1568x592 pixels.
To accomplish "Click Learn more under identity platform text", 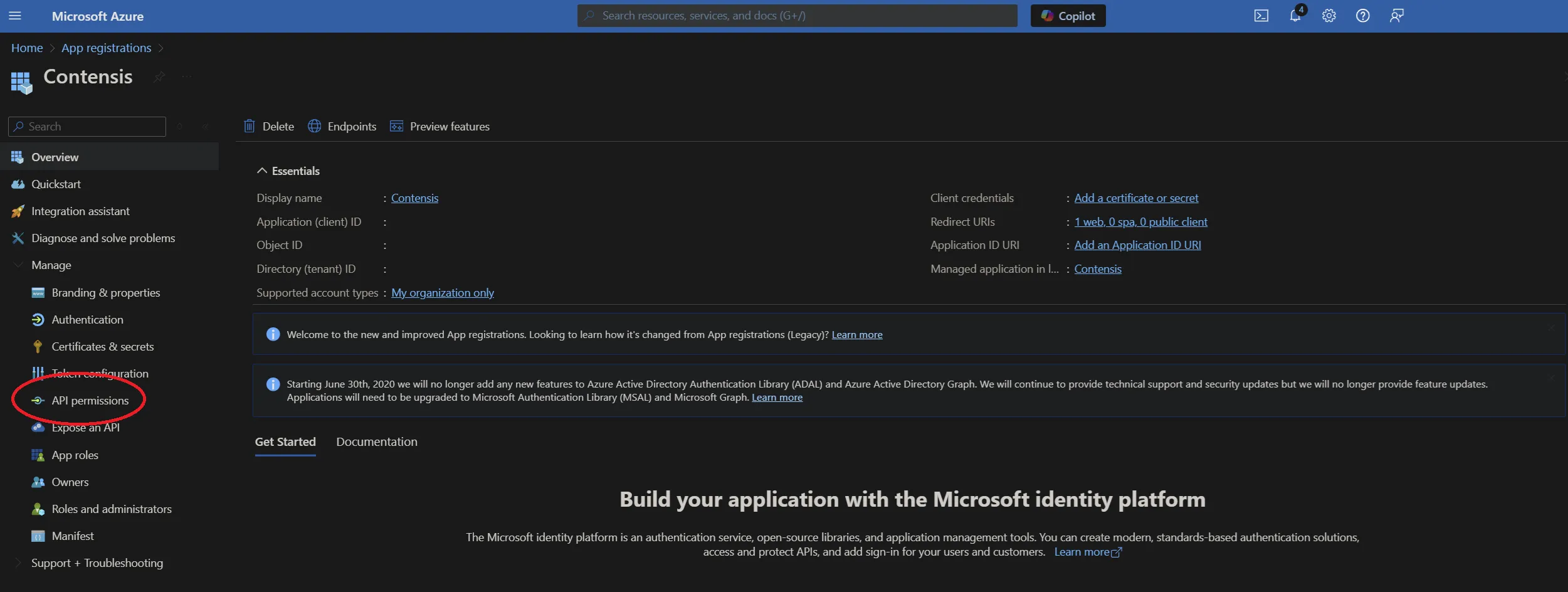I will pos(1088,552).
